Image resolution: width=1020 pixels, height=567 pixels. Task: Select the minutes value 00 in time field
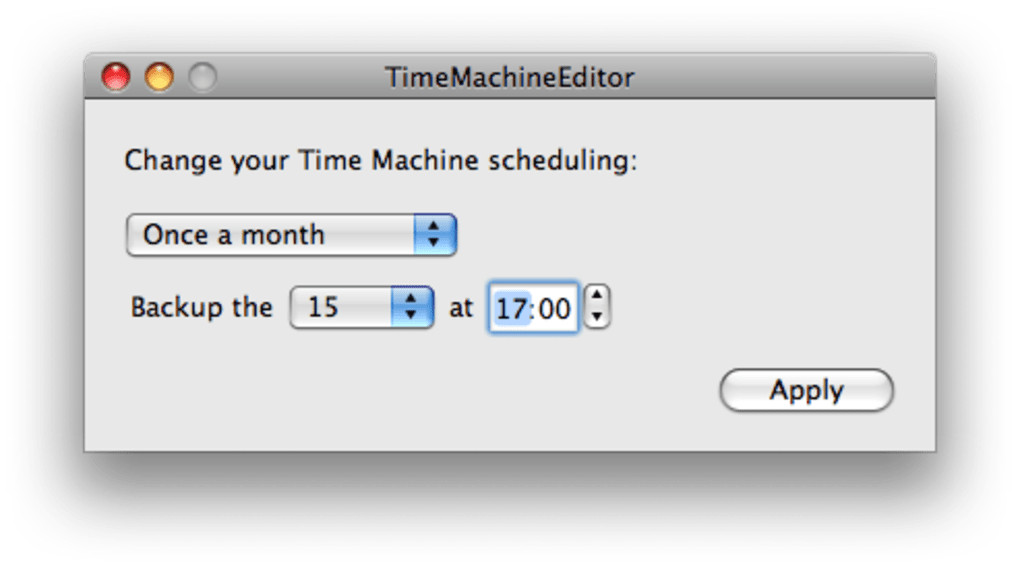pos(554,308)
